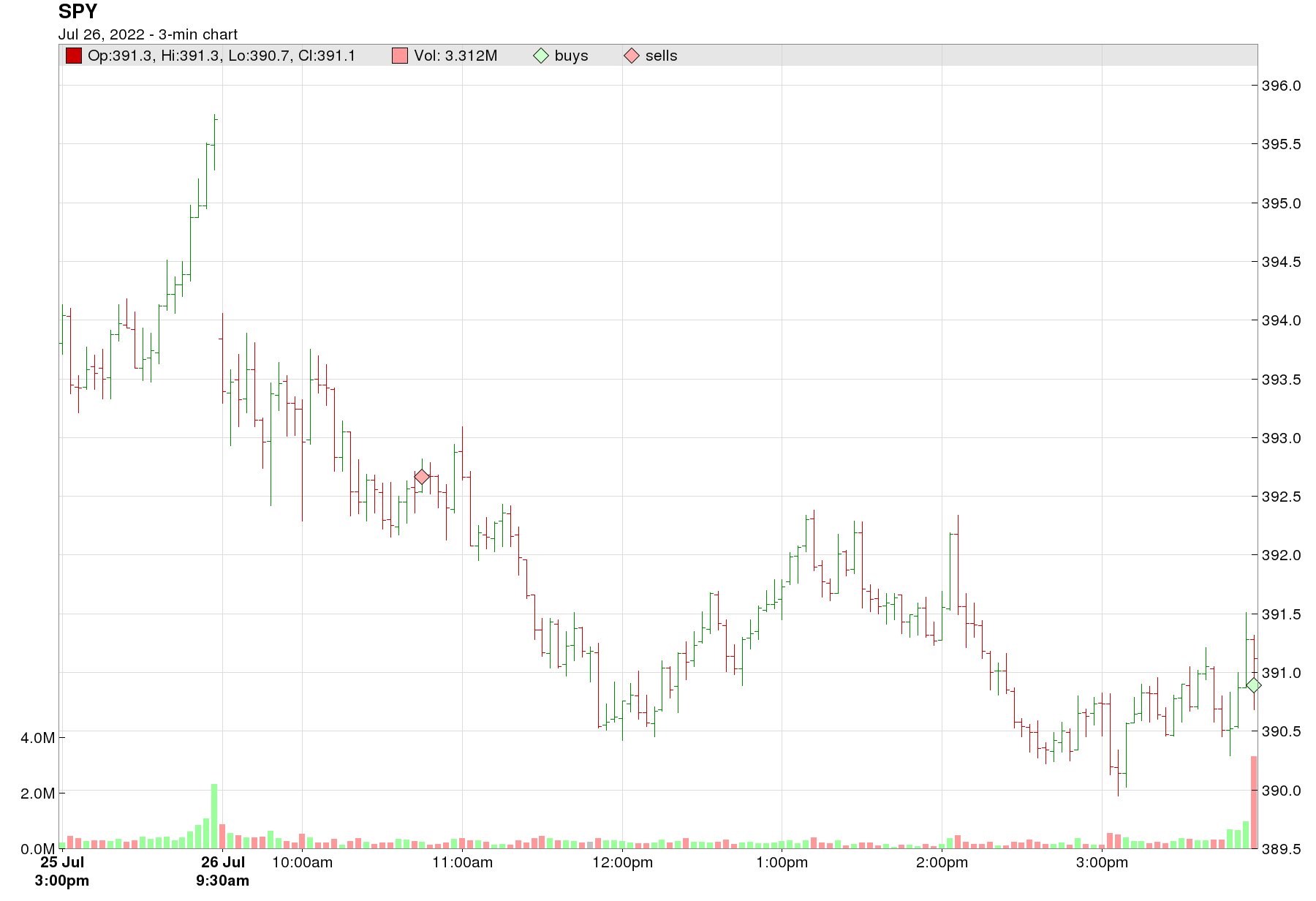
Task: Click the 2.0M volume axis label
Action: [x=37, y=793]
